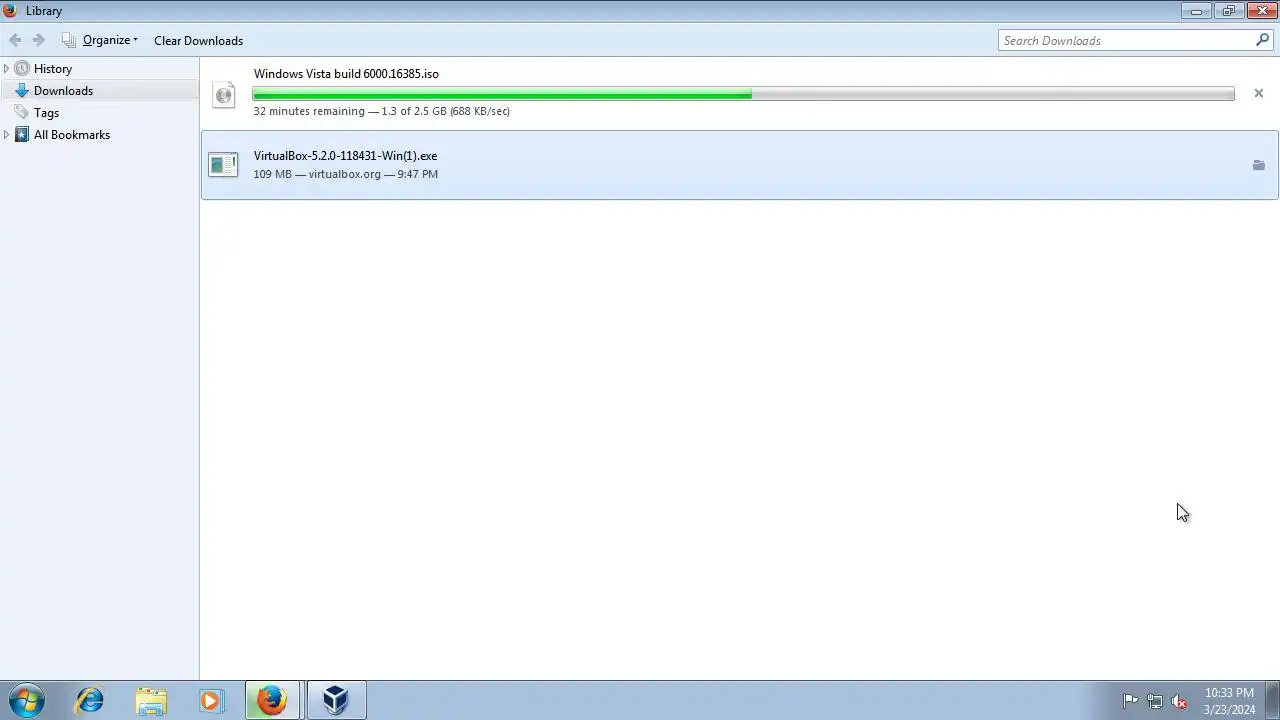Cancel the Windows Vista iso download
This screenshot has width=1280, height=720.
tap(1258, 93)
